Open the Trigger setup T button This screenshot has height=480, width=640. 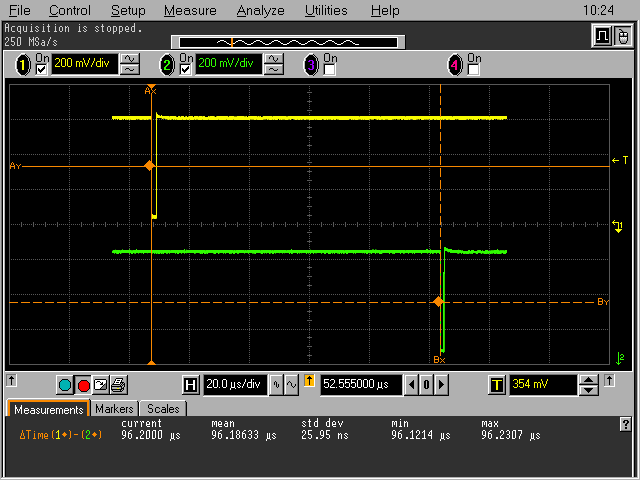497,385
